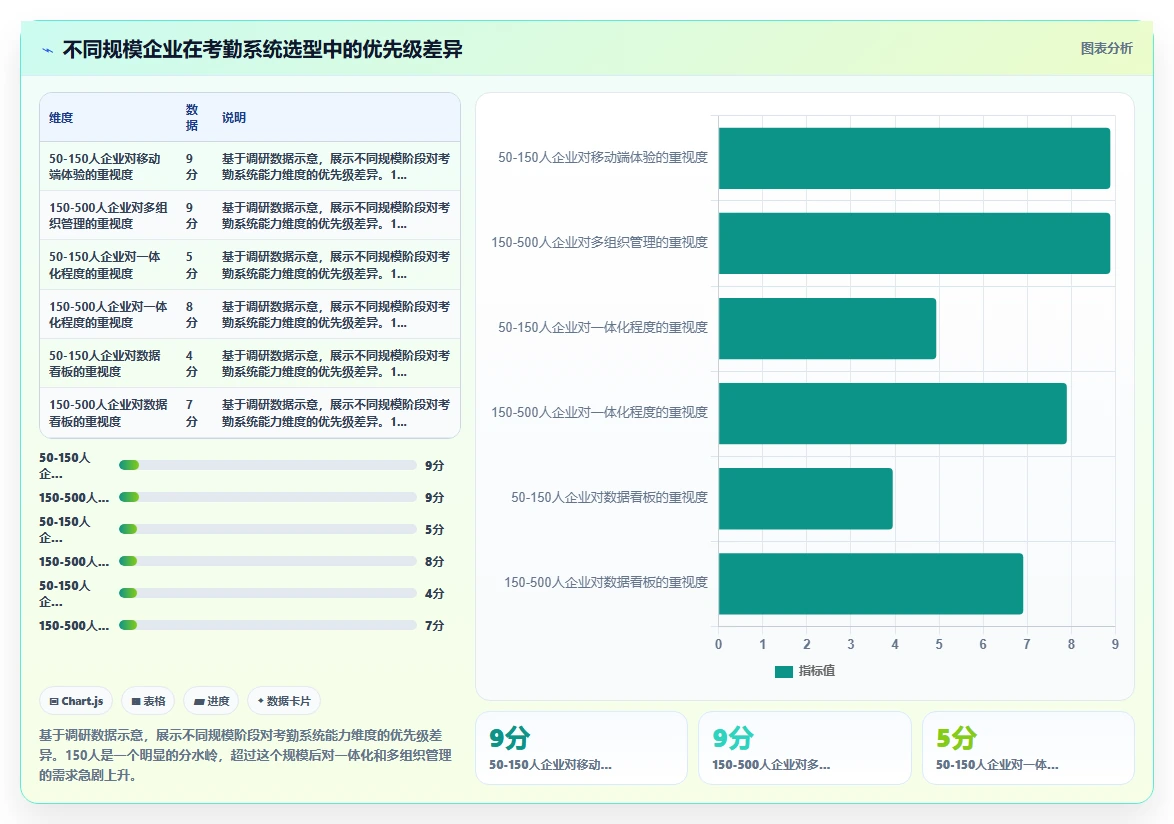1174x824 pixels.
Task: Click the title icon beside the heading
Action: click(x=48, y=50)
